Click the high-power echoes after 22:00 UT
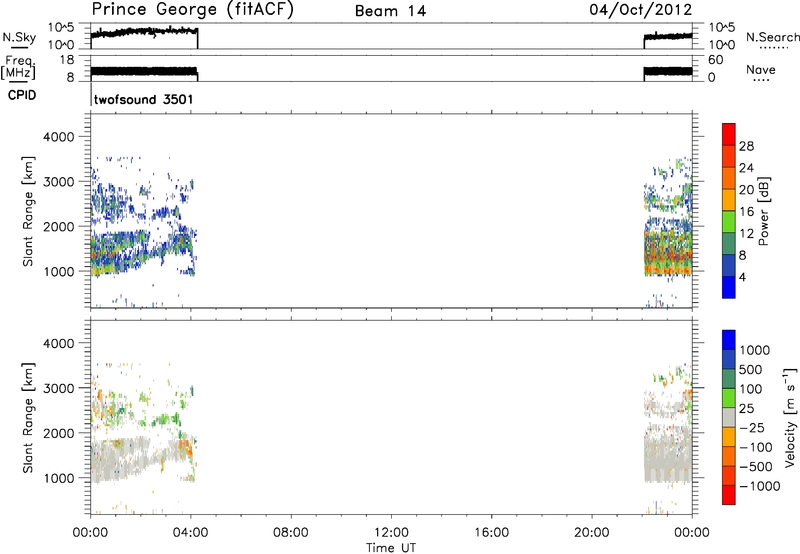Screen dimensions: 800x554 [668, 255]
